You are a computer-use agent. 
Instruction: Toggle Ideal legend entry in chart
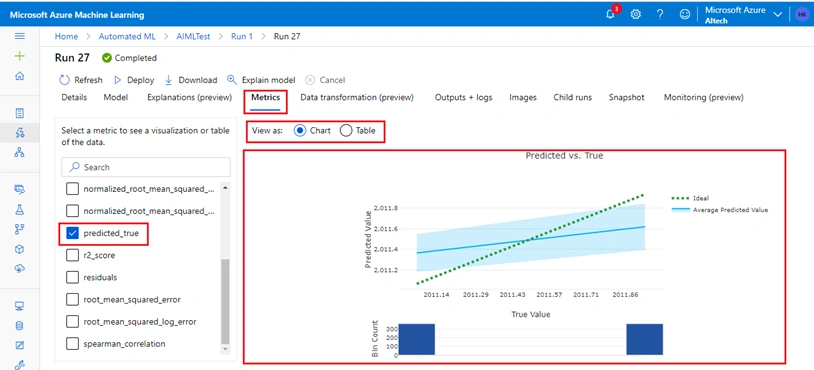[x=690, y=198]
